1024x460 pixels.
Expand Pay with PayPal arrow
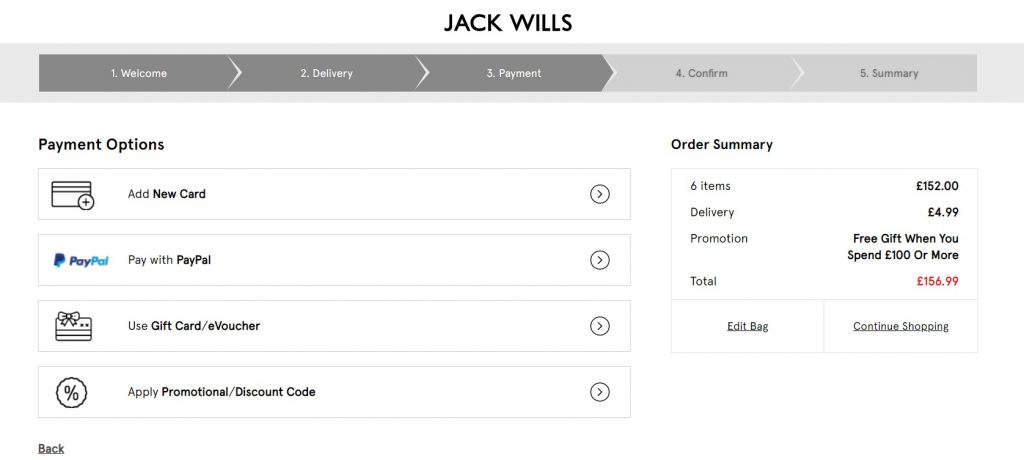point(599,260)
